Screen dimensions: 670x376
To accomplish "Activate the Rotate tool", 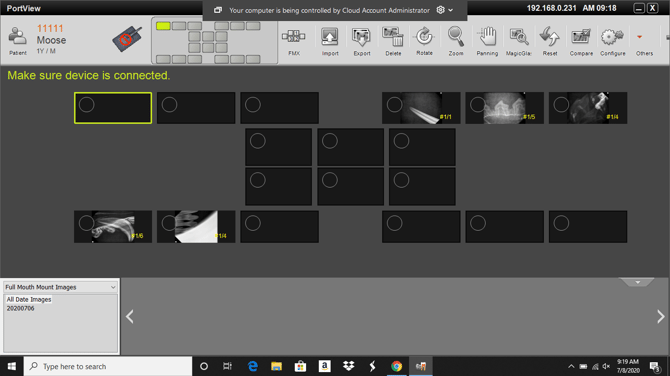I will coord(424,41).
